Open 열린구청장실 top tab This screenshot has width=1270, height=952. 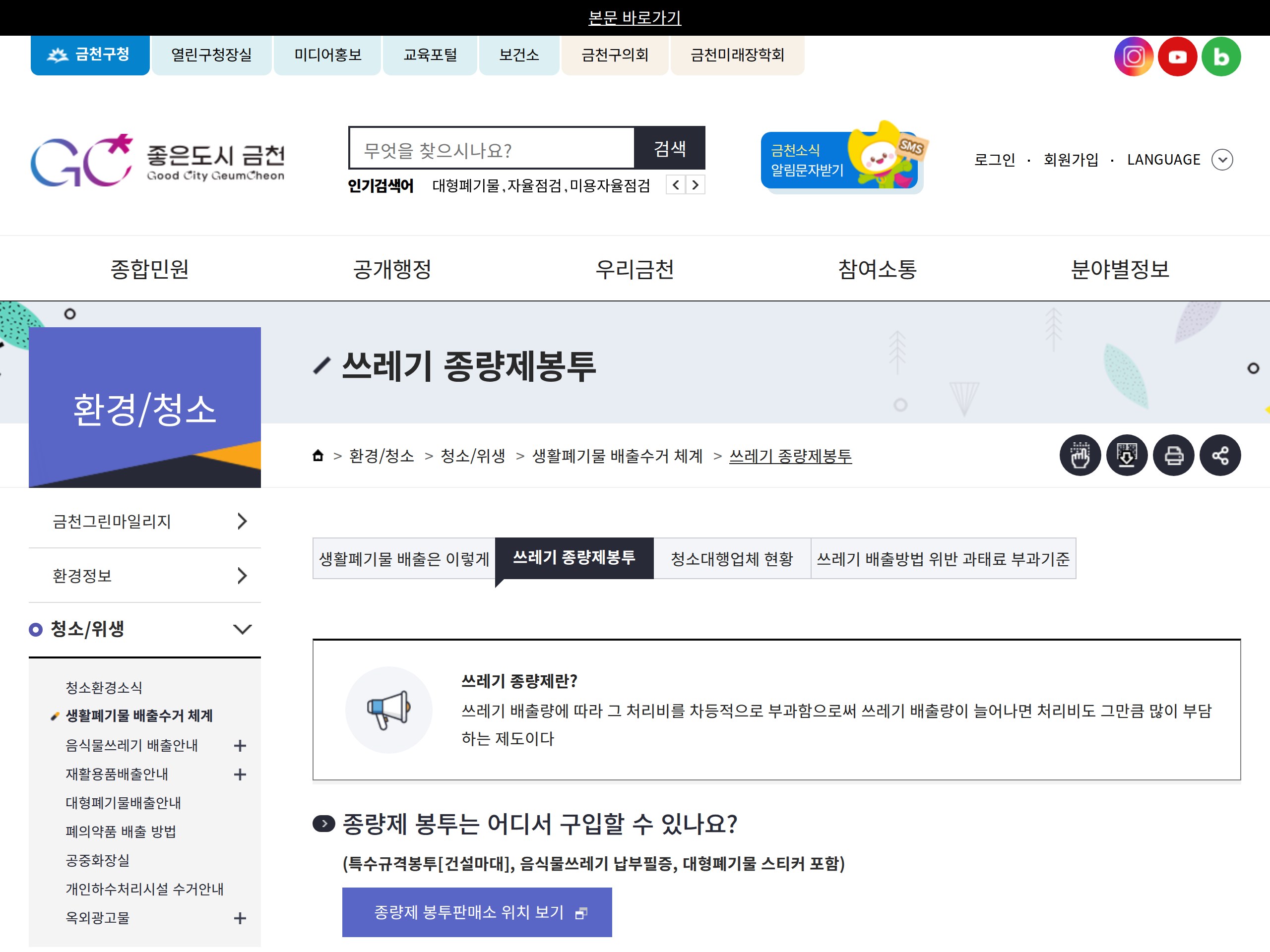(x=211, y=55)
